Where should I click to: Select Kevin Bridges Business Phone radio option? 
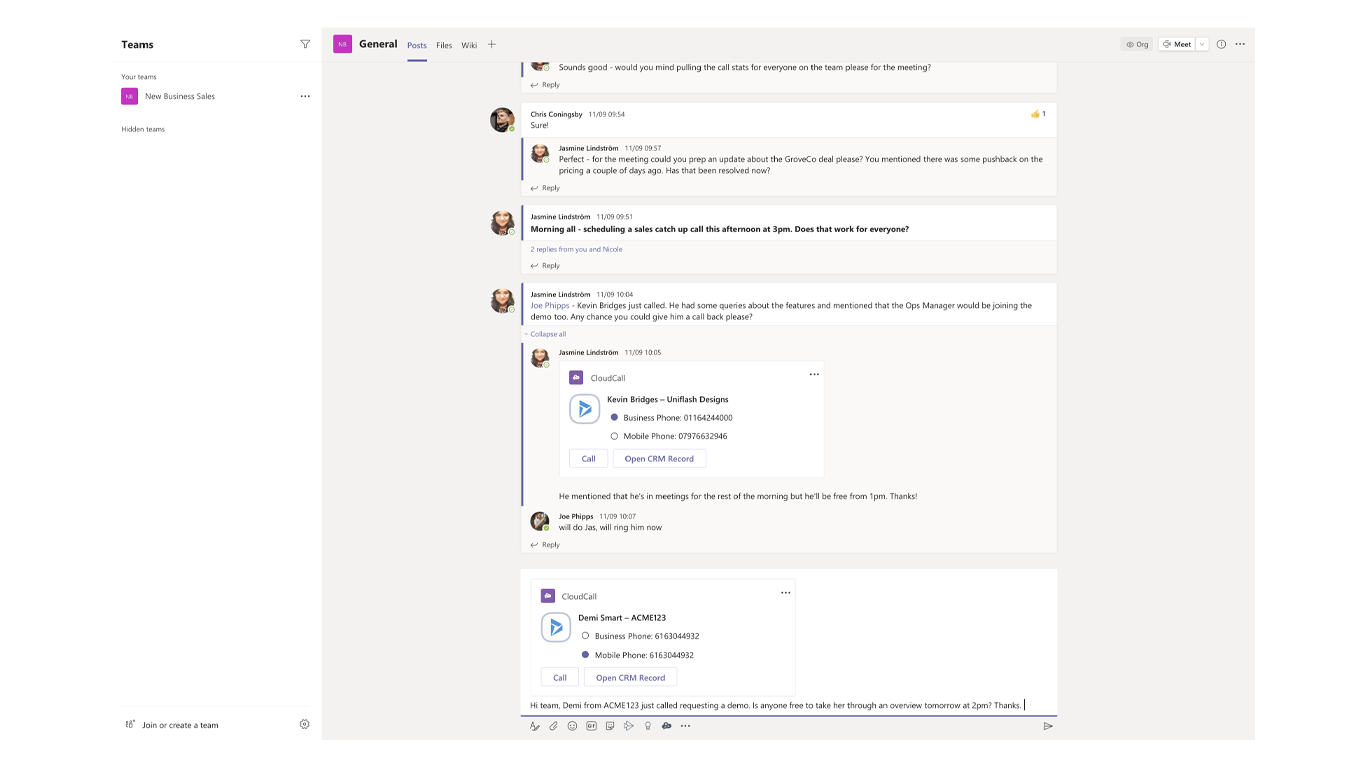pos(614,418)
